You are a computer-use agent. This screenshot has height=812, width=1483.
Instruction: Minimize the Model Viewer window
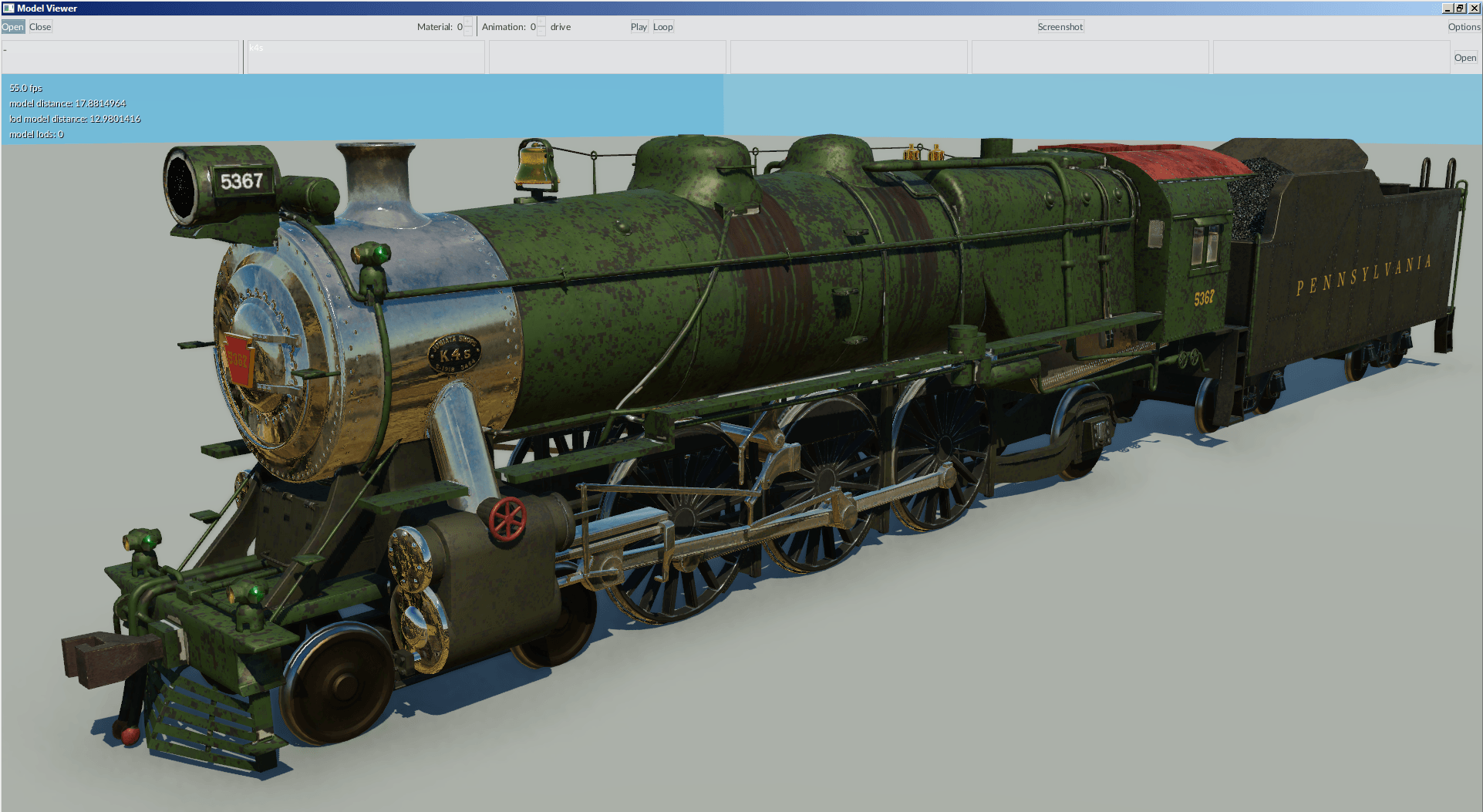tap(1448, 8)
